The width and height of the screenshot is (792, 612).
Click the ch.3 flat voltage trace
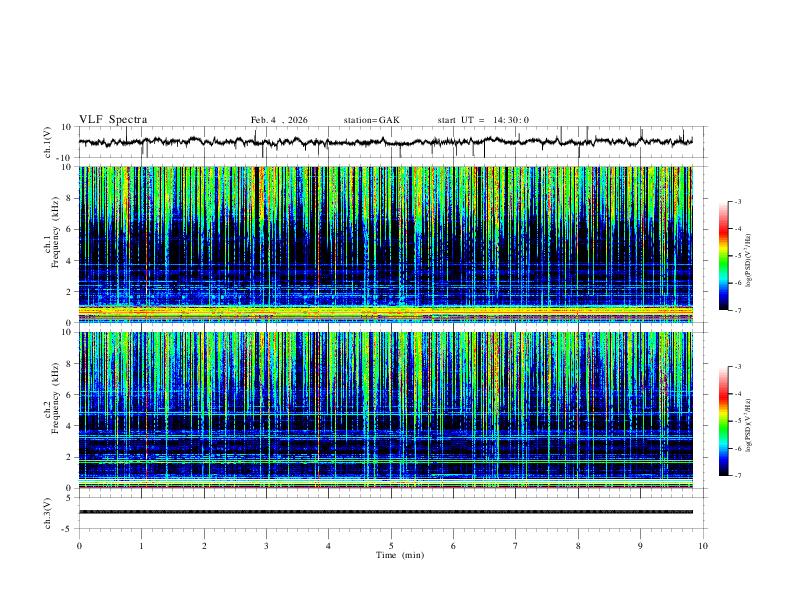coord(386,512)
